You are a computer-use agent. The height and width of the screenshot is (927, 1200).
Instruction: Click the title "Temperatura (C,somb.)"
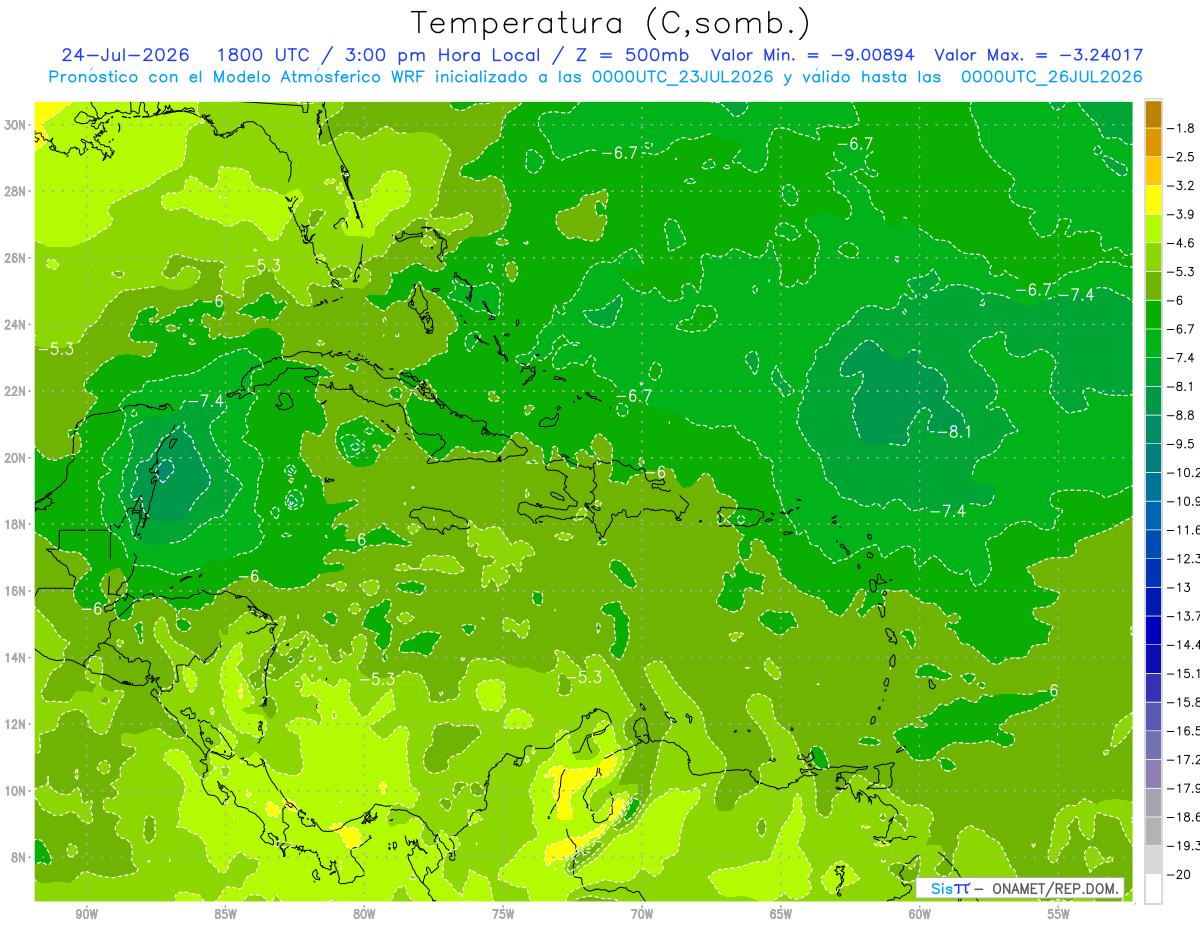611,23
